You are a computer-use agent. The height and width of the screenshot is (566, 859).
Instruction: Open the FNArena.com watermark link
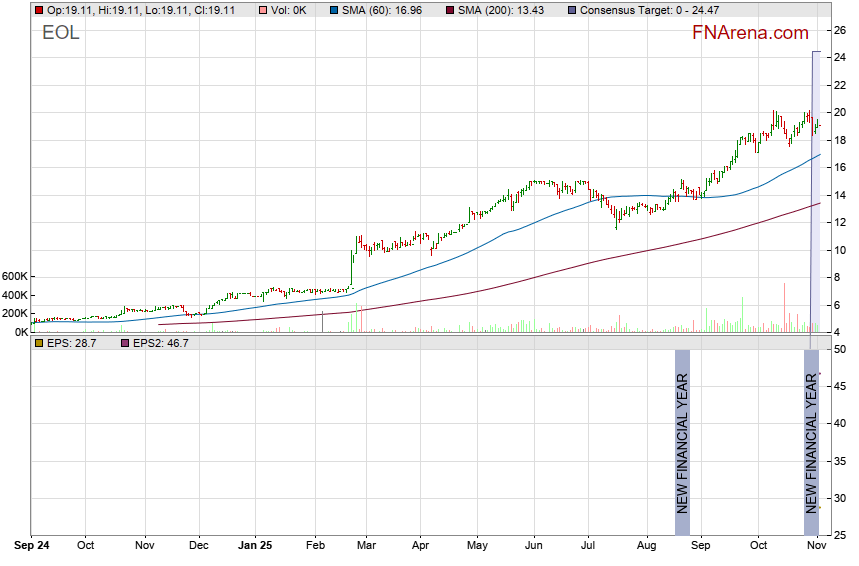click(x=750, y=33)
